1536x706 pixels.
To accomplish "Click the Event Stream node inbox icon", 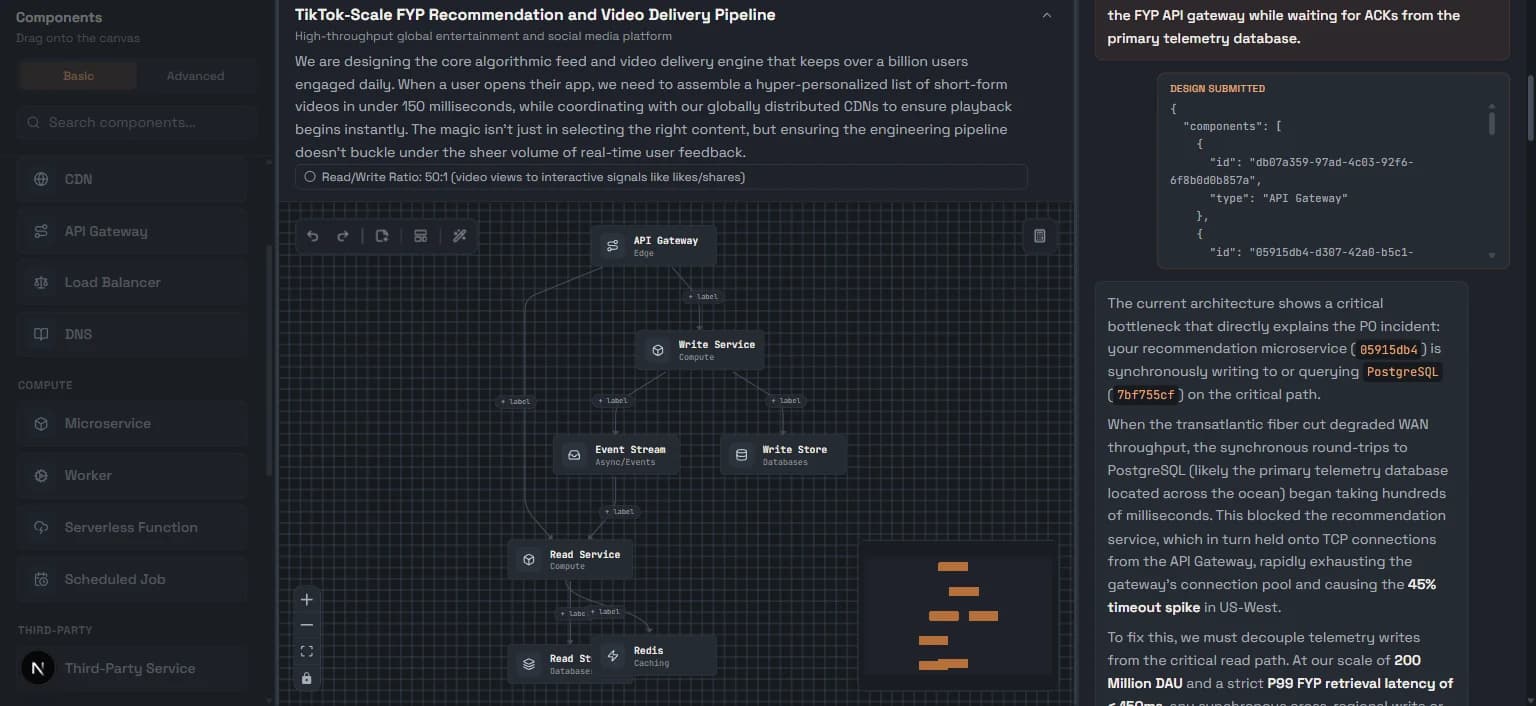I will coord(574,454).
